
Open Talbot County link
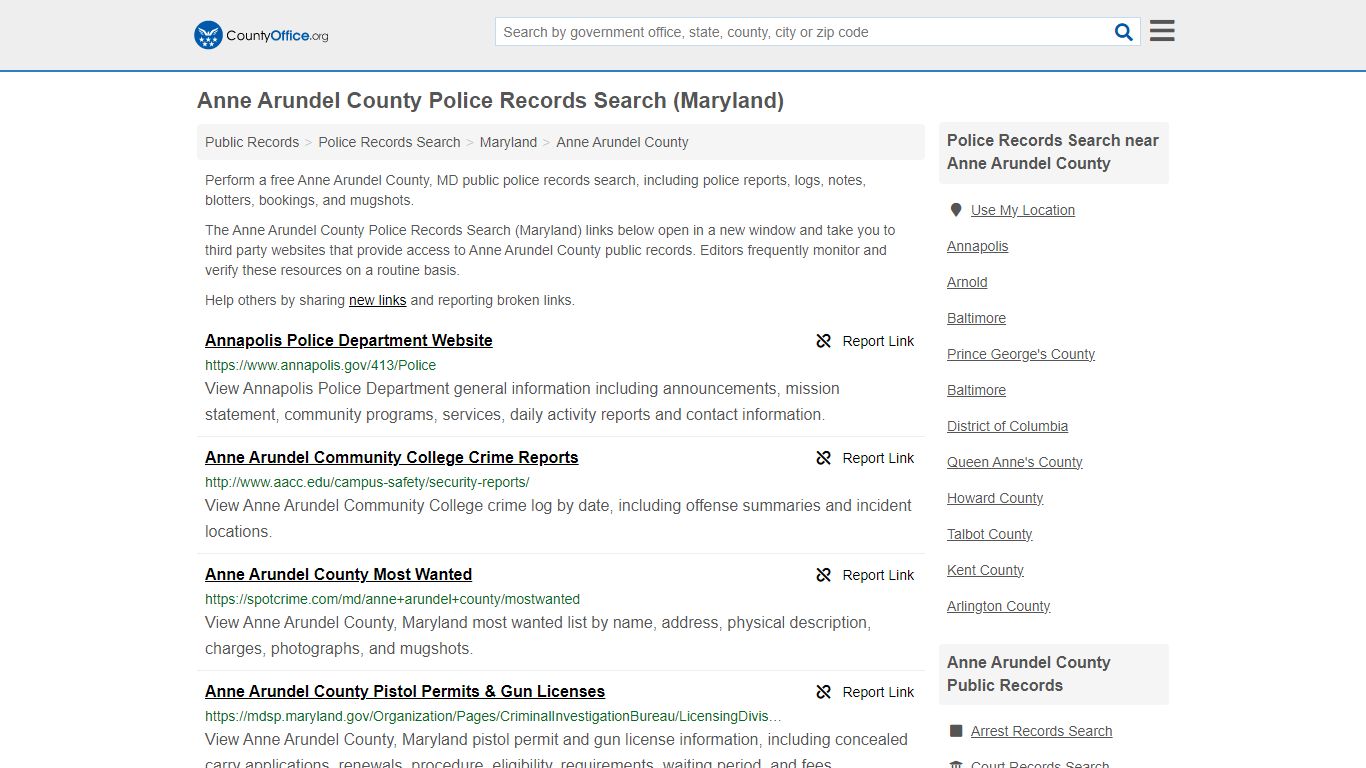tap(989, 534)
